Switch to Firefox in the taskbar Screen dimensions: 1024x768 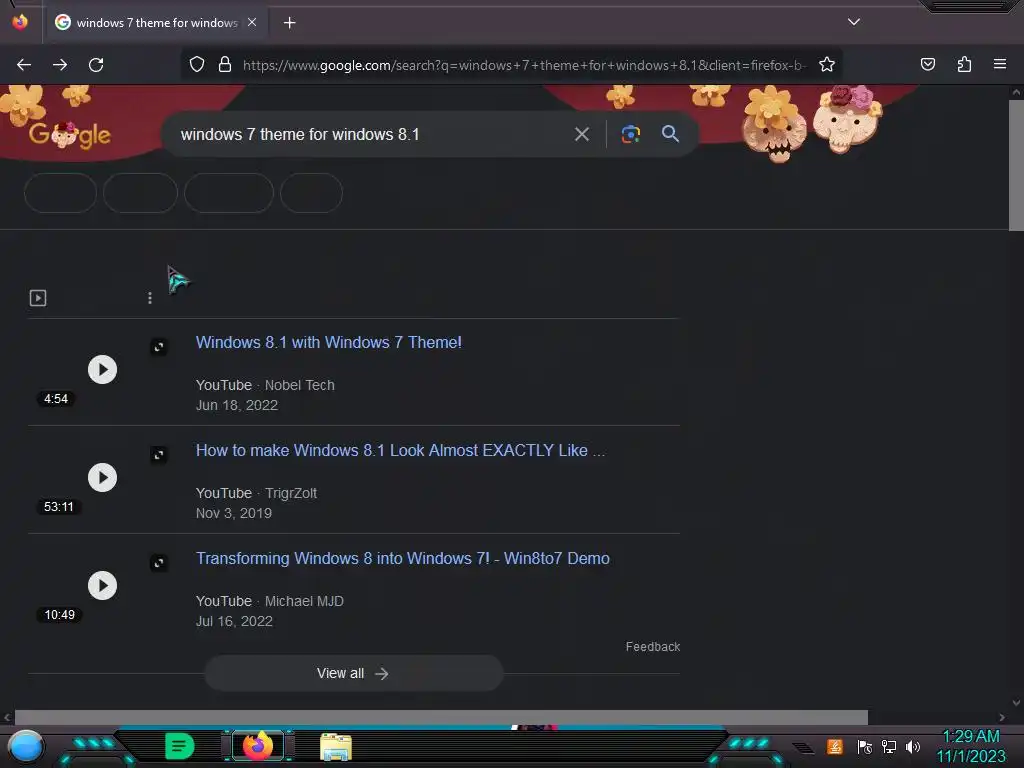click(x=257, y=746)
